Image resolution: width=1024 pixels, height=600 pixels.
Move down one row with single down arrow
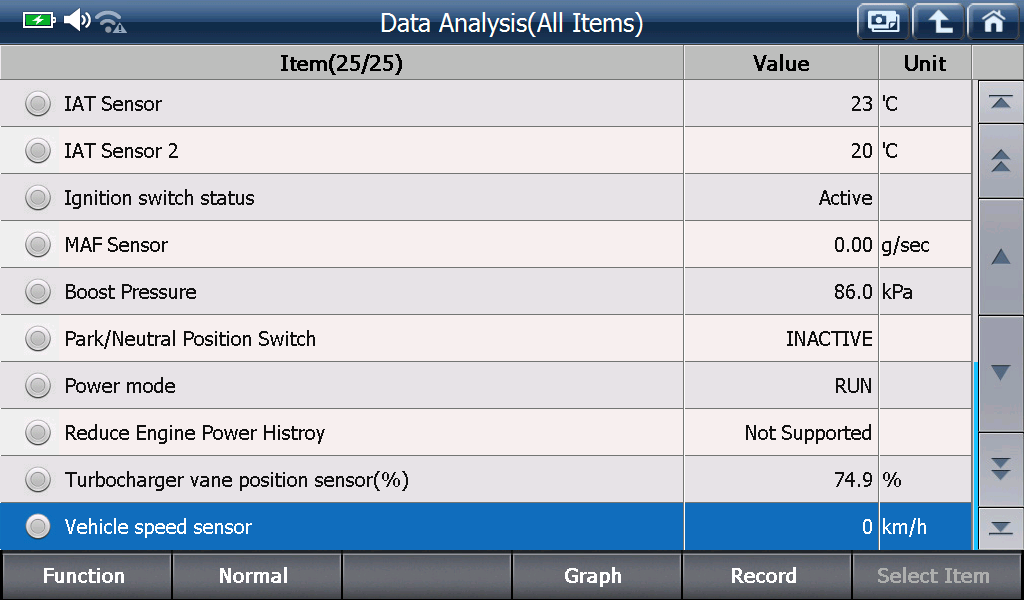pyautogui.click(x=1000, y=373)
